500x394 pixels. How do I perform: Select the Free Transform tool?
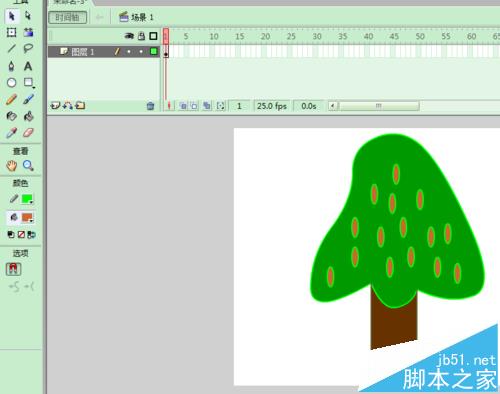click(12, 32)
